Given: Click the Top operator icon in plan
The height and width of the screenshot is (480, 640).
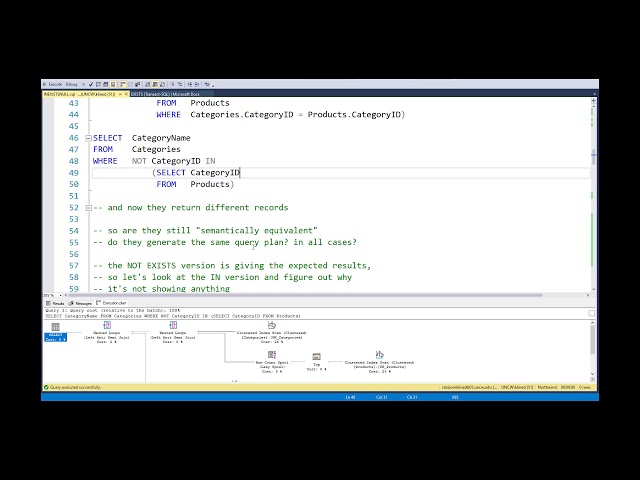Looking at the screenshot, I should click(316, 356).
